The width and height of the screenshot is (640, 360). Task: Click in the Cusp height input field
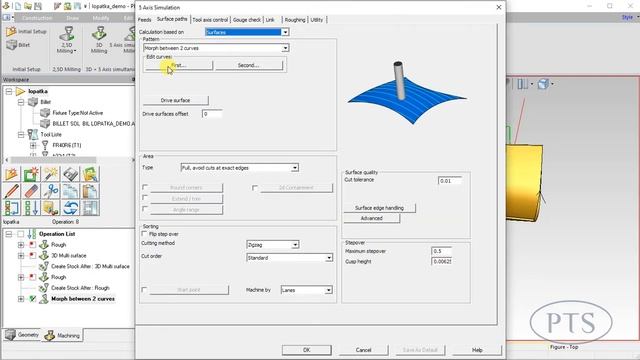(442, 261)
